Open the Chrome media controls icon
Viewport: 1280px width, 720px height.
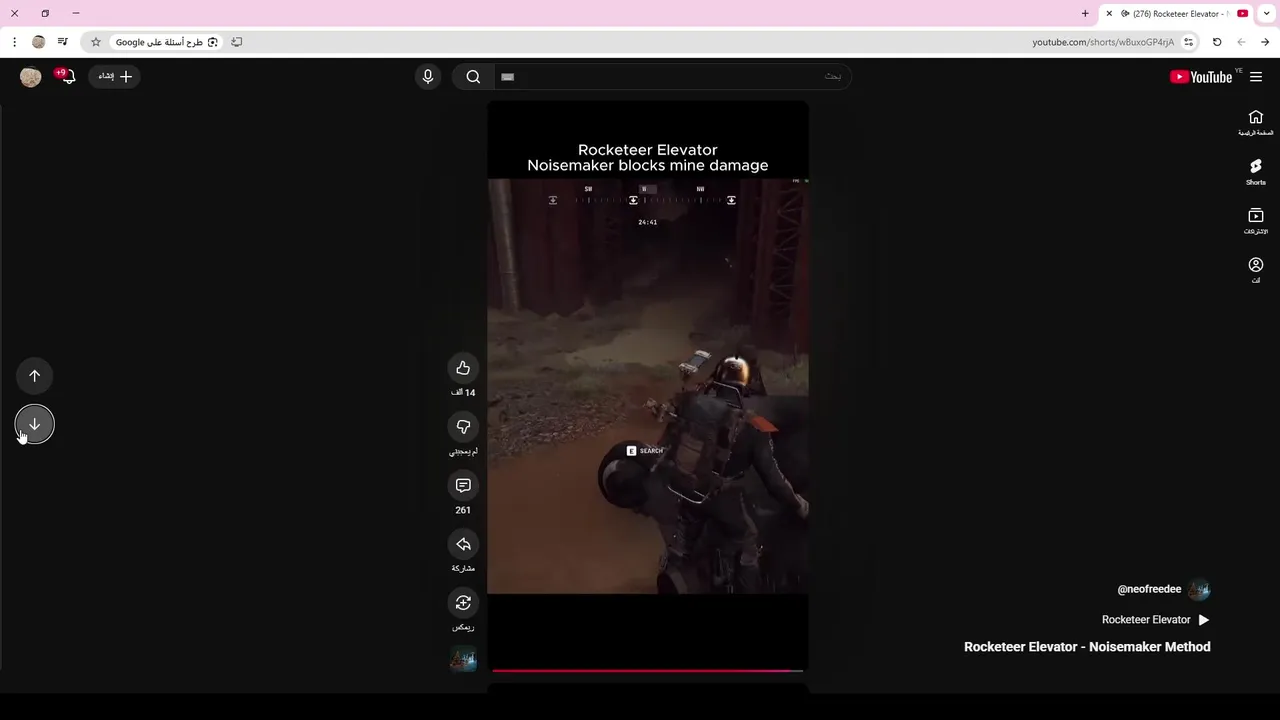click(63, 42)
